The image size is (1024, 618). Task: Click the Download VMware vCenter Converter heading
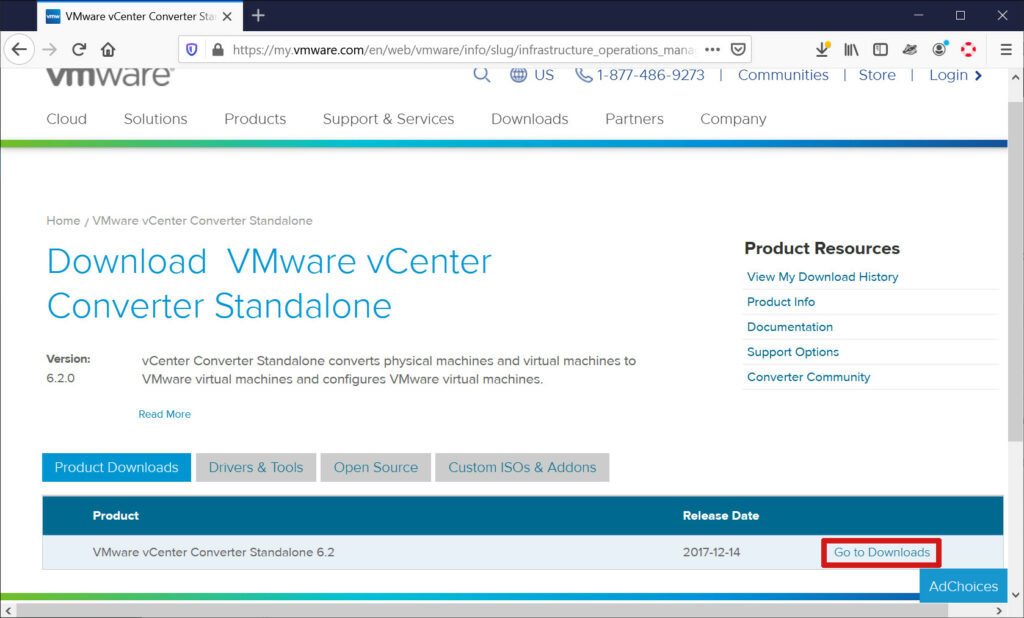pos(269,284)
